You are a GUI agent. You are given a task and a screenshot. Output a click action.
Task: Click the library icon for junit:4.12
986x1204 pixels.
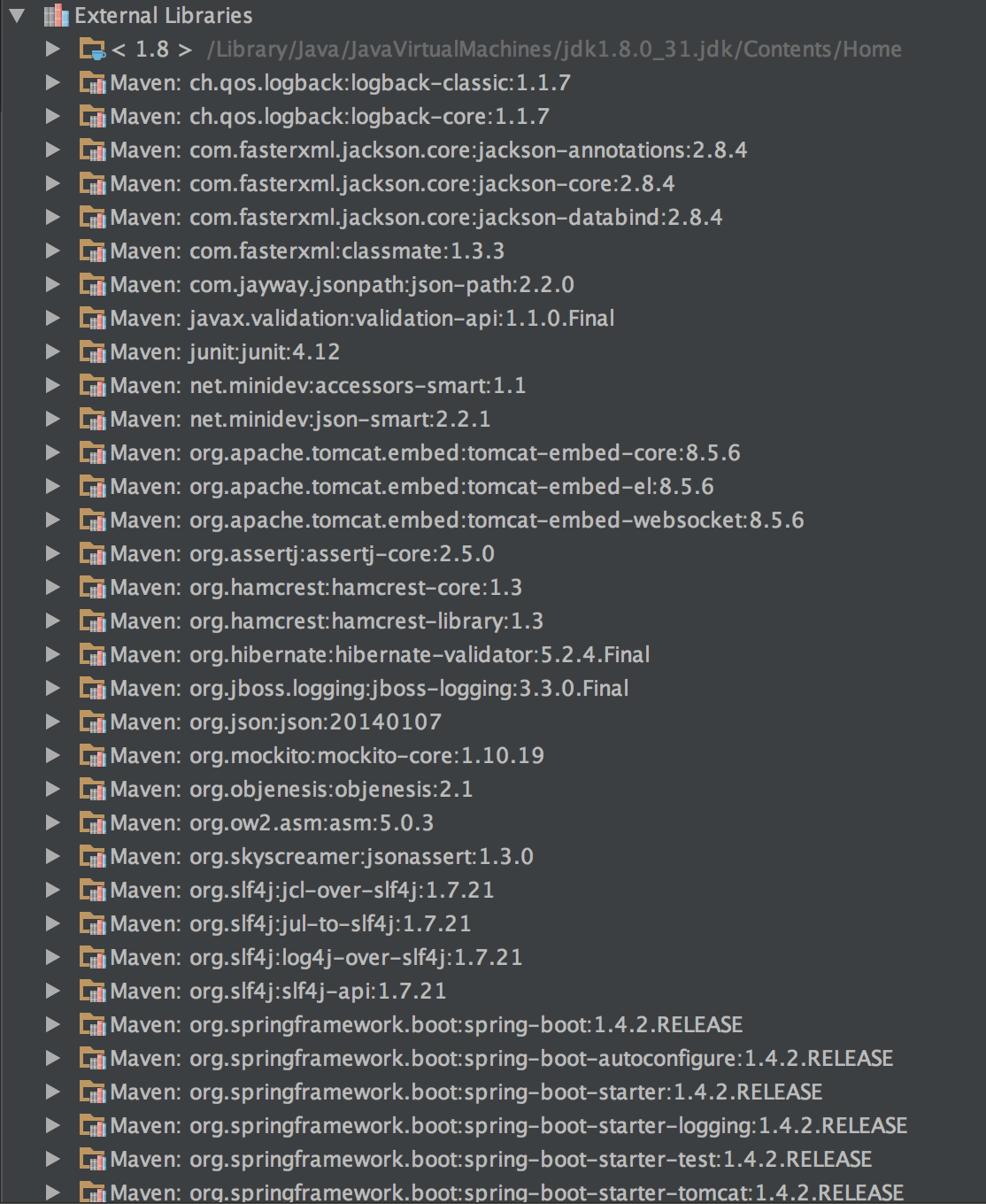click(x=92, y=352)
